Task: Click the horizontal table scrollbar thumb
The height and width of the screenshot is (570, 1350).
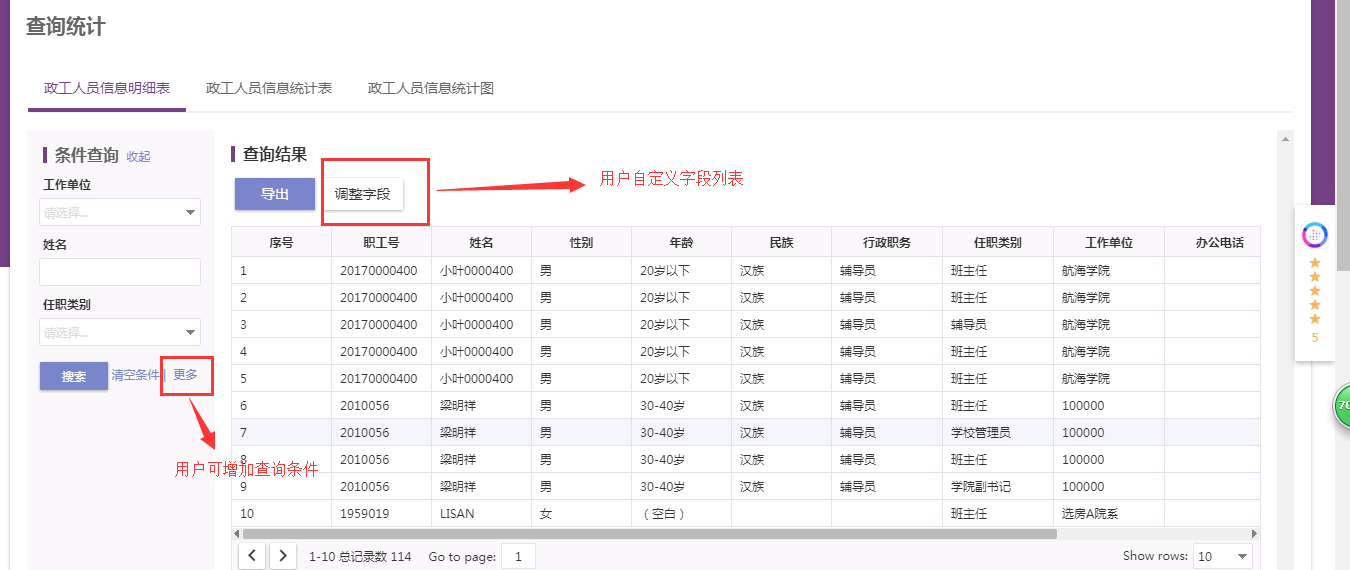Action: tap(649, 534)
